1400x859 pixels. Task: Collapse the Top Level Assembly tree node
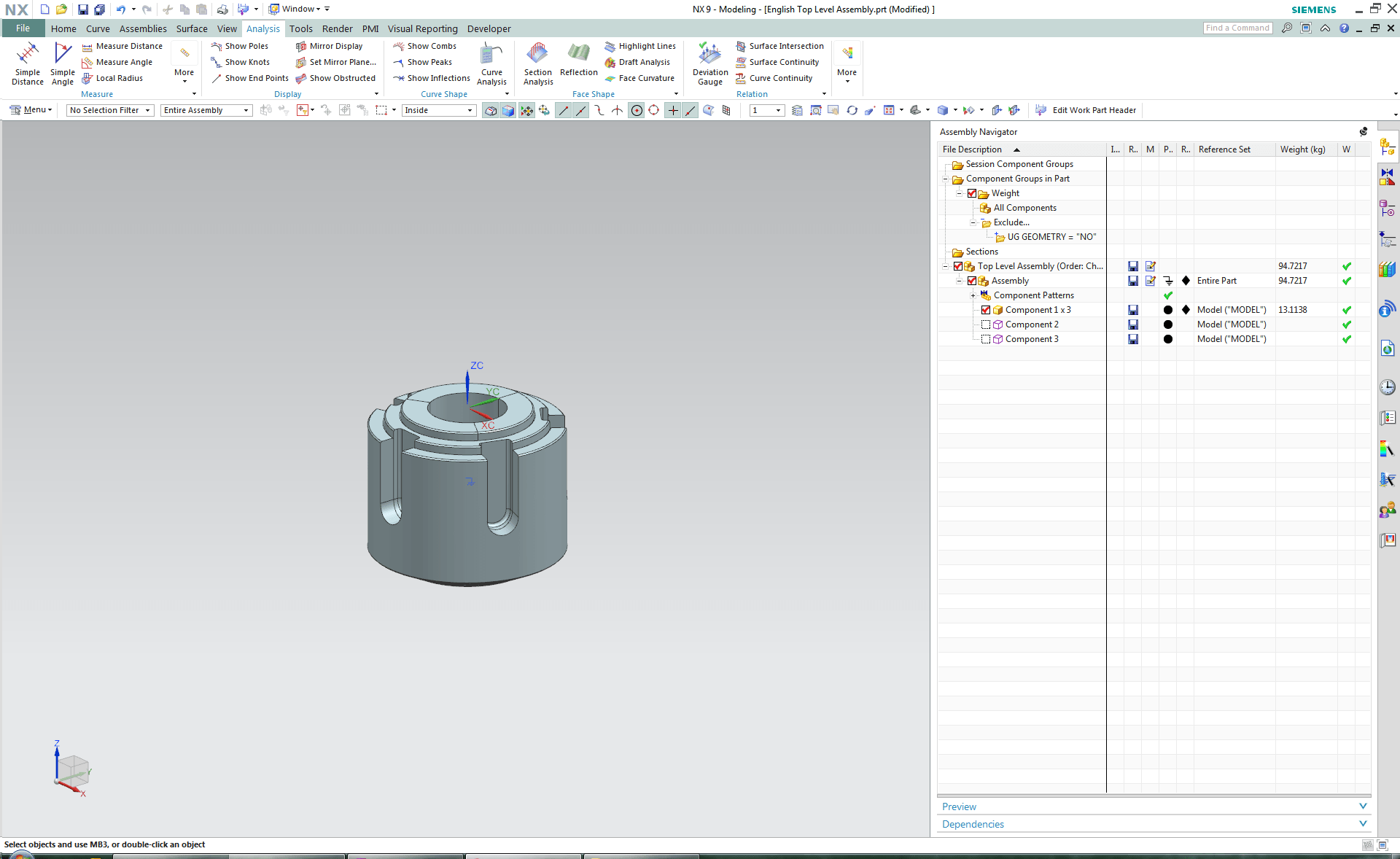point(946,266)
